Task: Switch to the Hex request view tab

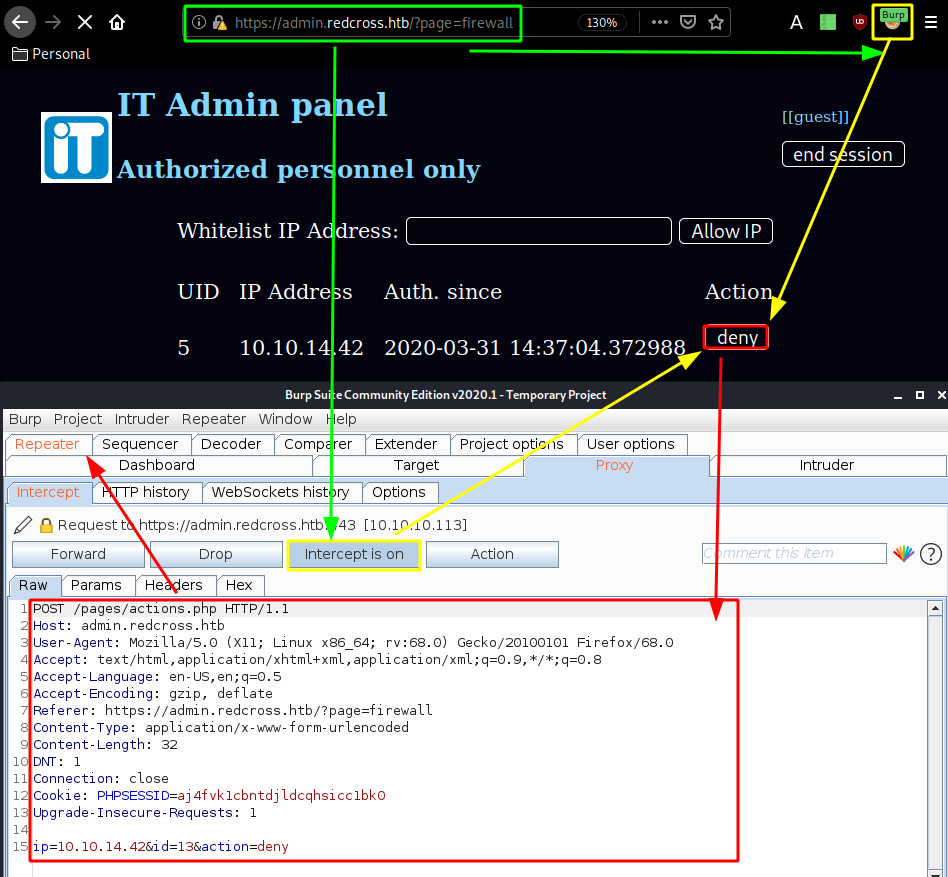Action: click(x=239, y=585)
